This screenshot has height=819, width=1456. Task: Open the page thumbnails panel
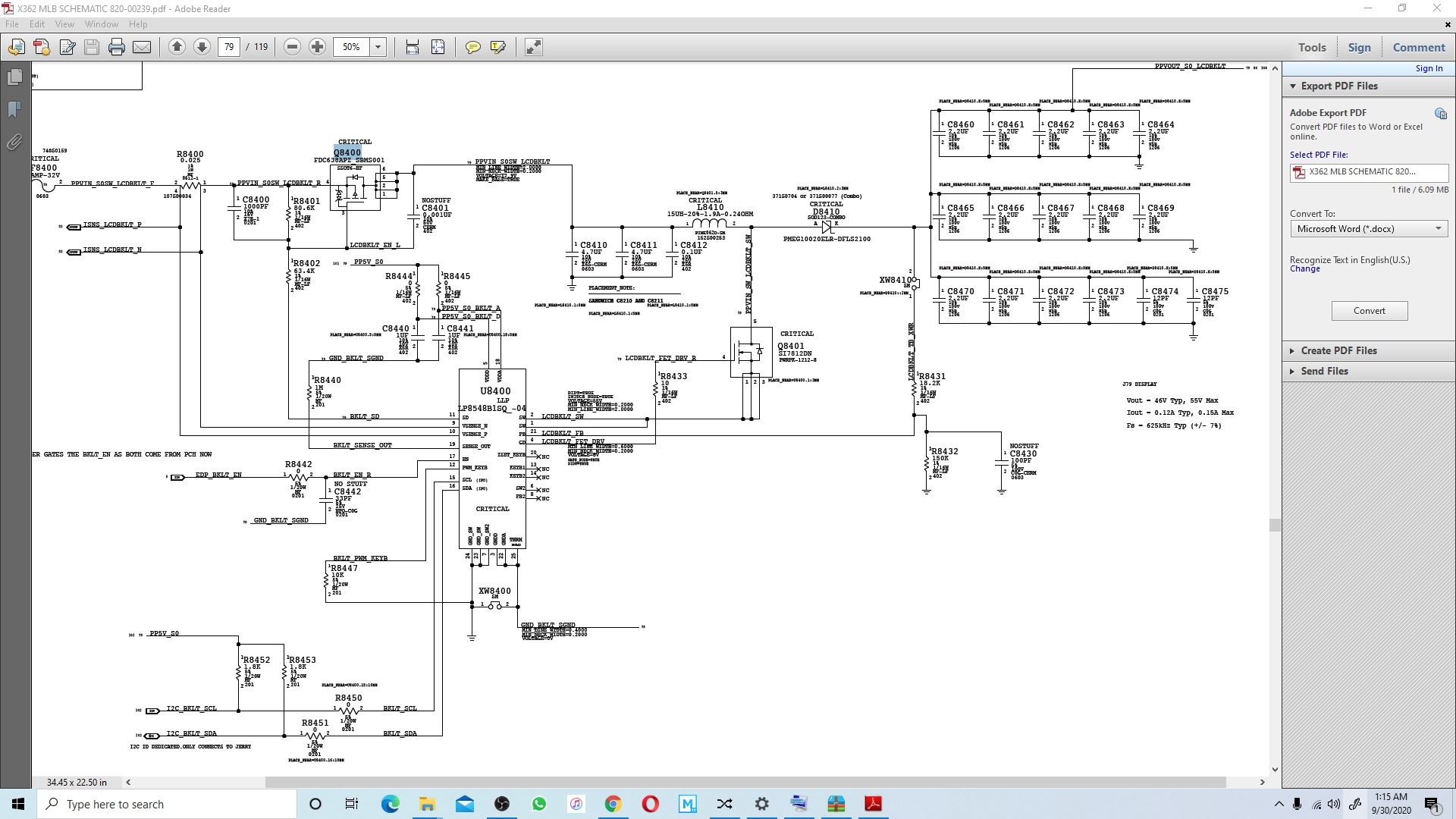[x=14, y=77]
